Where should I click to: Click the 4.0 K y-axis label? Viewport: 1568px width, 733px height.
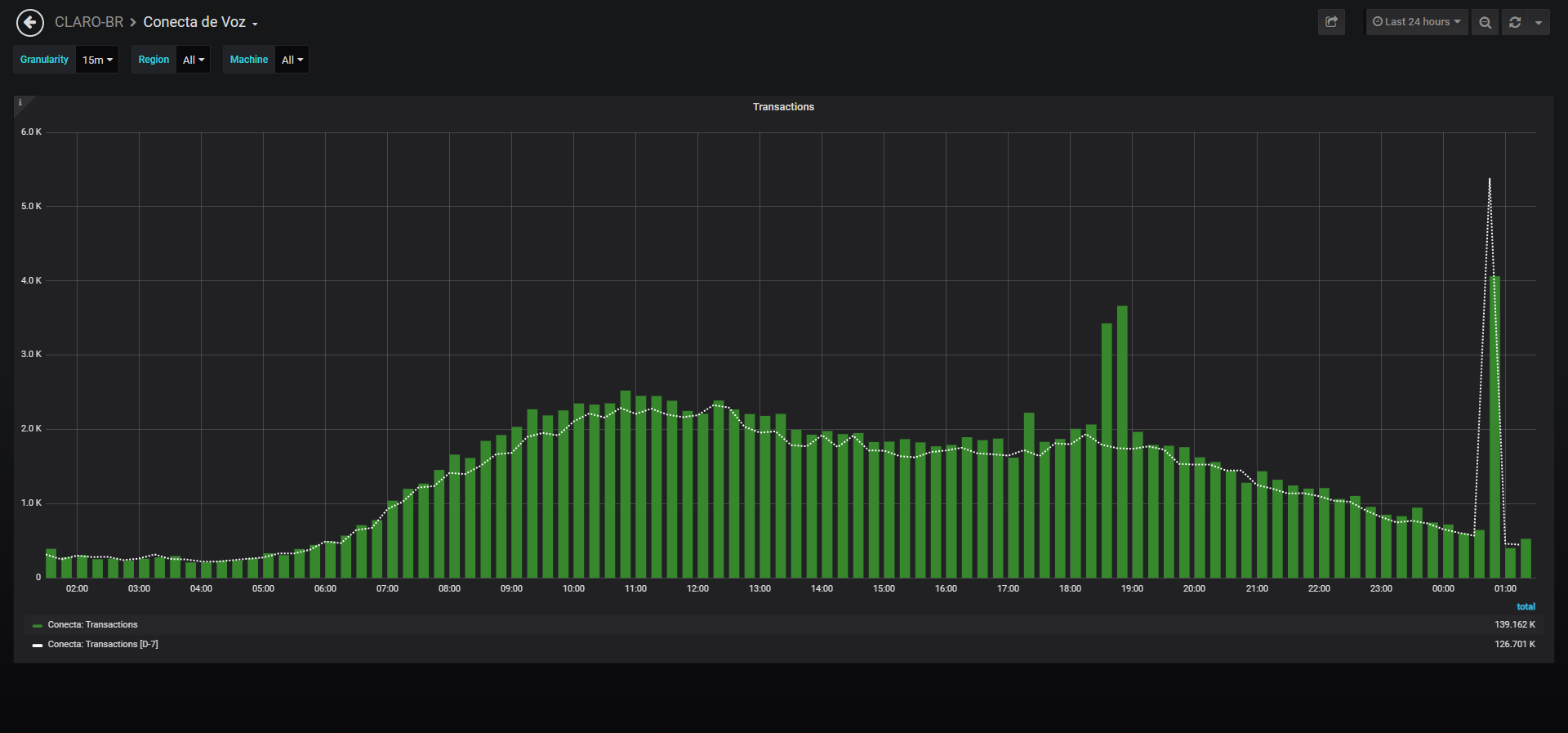point(31,280)
